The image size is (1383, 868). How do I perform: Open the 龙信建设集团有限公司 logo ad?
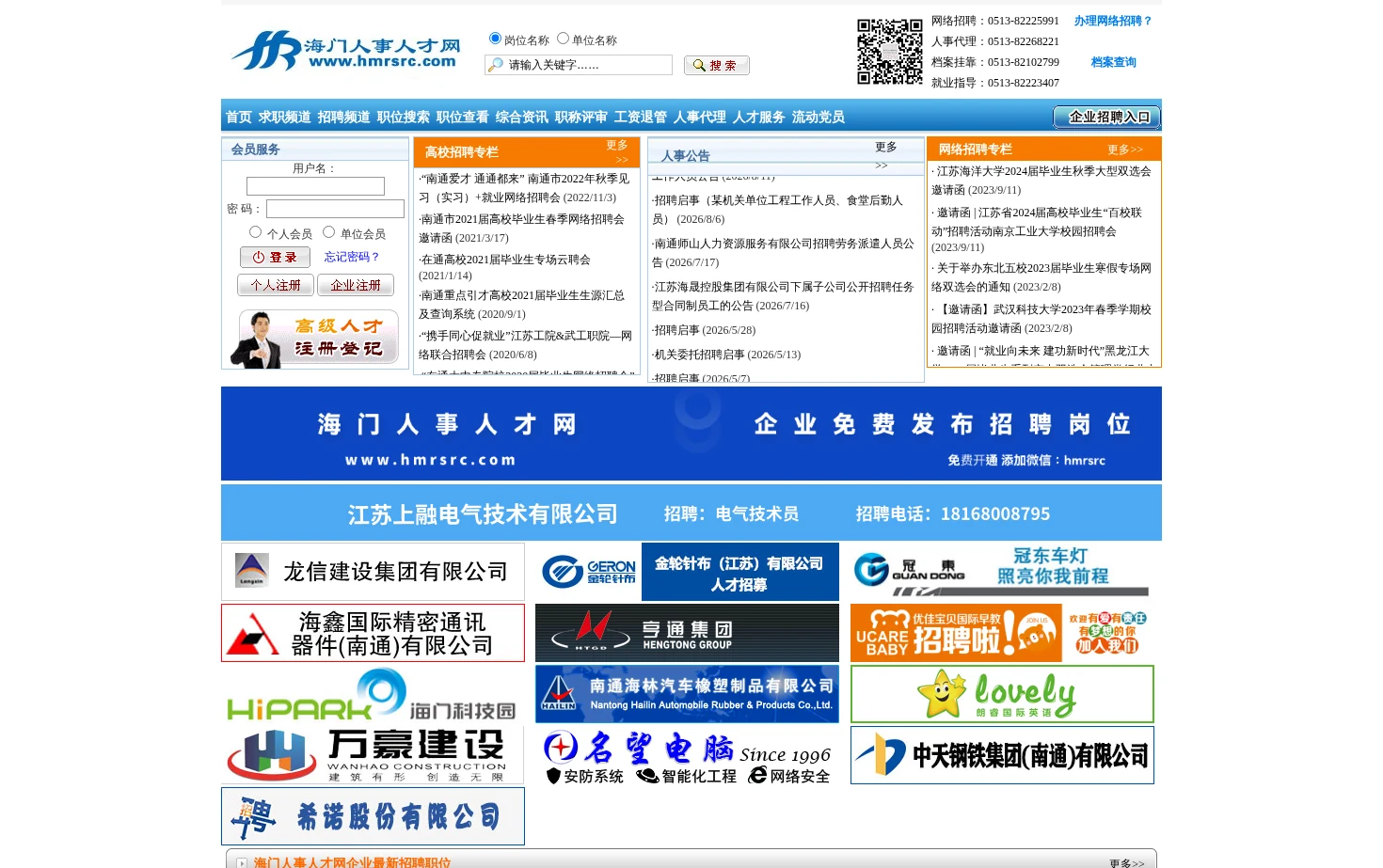[373, 572]
